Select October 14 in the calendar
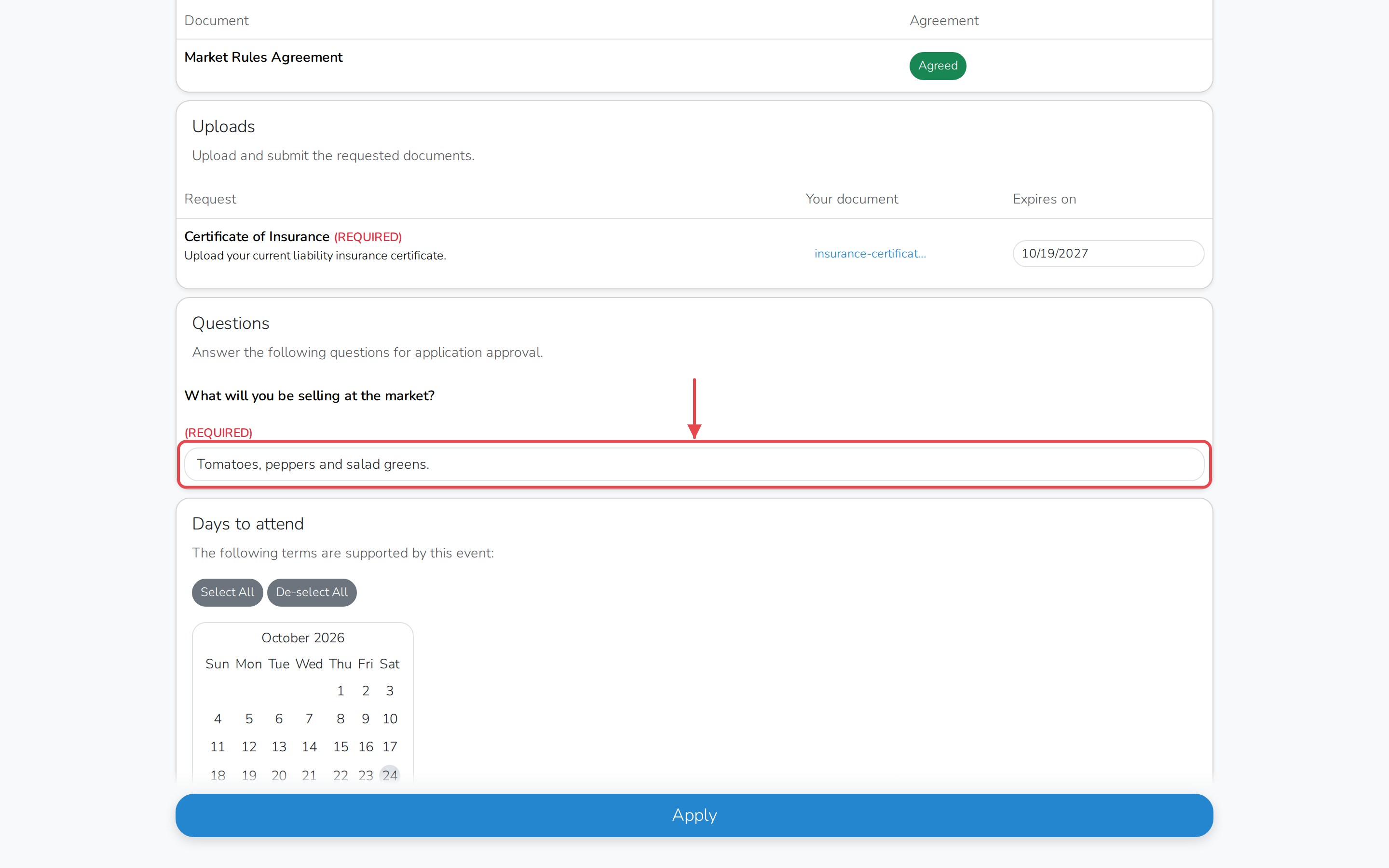Image resolution: width=1389 pixels, height=868 pixels. click(309, 747)
